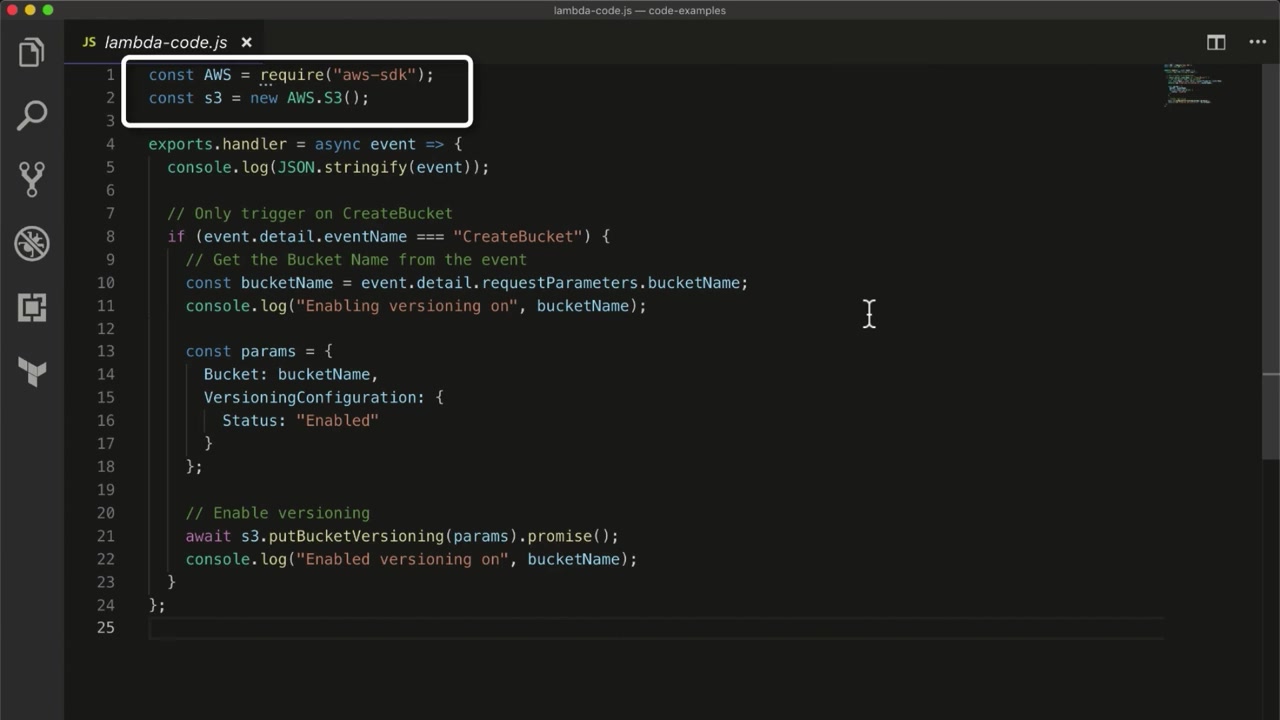Minimize the window with yellow button
Image resolution: width=1280 pixels, height=720 pixels.
(x=29, y=10)
